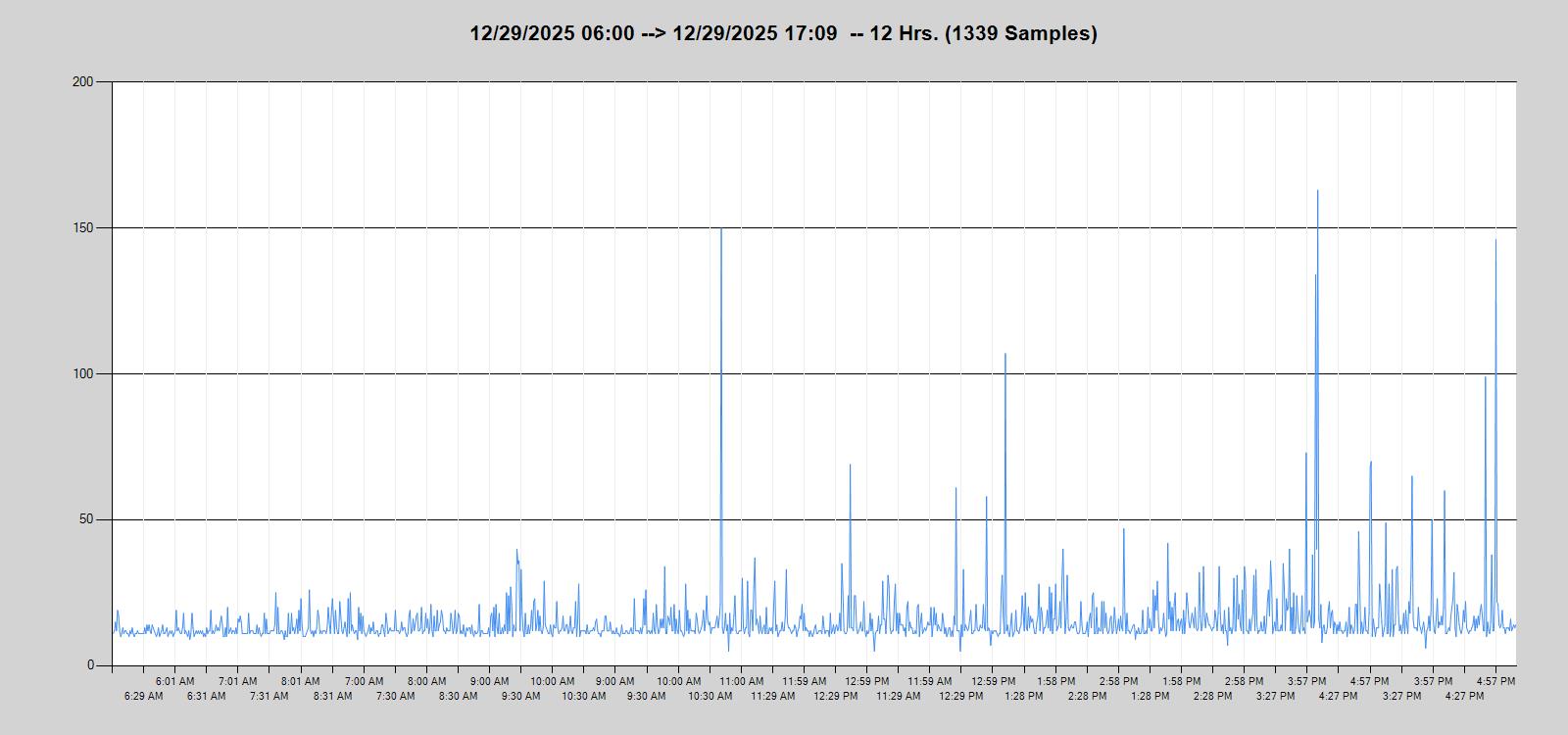Screen dimensions: 1568x735
Task: Select the 8:01 AM time axis label
Action: [x=300, y=681]
